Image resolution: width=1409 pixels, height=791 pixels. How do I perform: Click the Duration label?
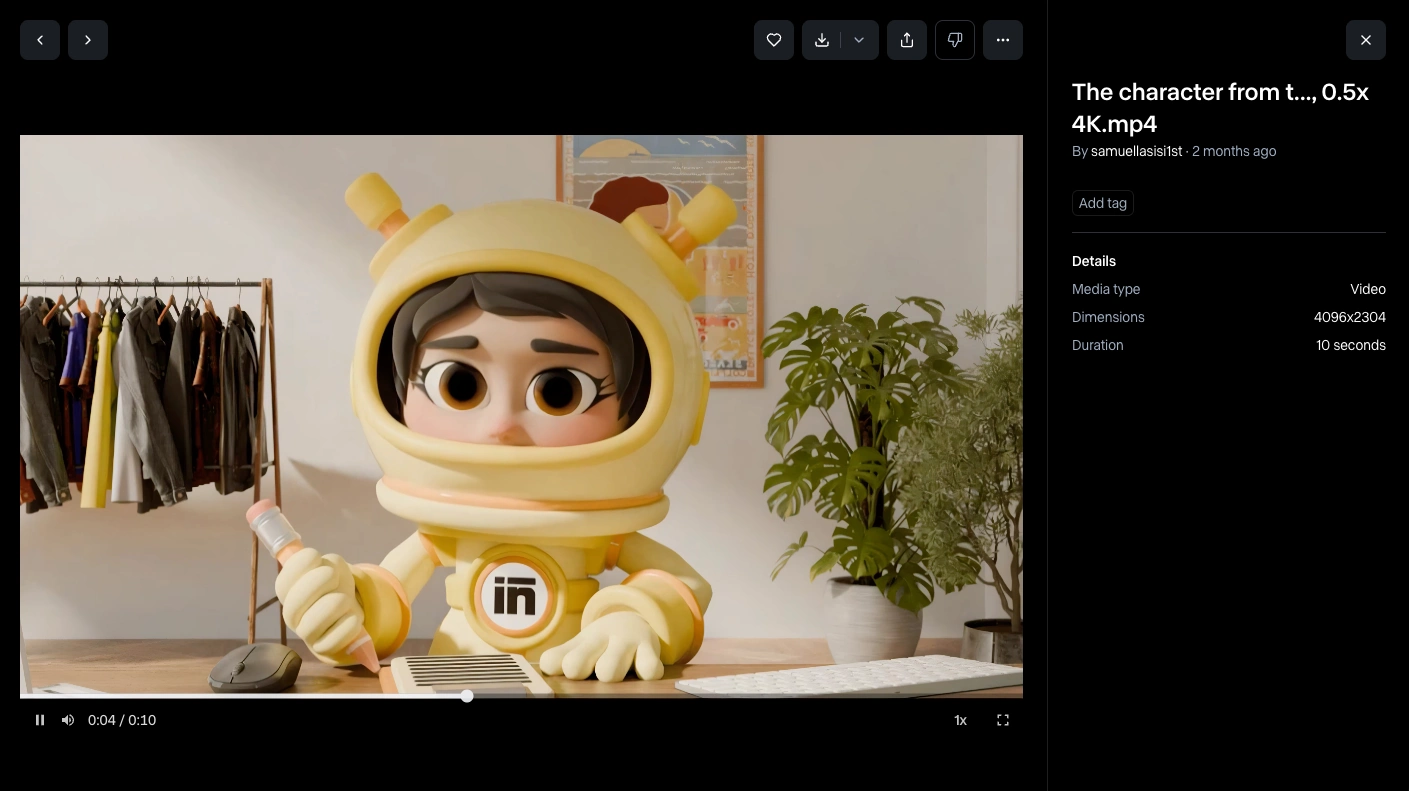[1098, 345]
